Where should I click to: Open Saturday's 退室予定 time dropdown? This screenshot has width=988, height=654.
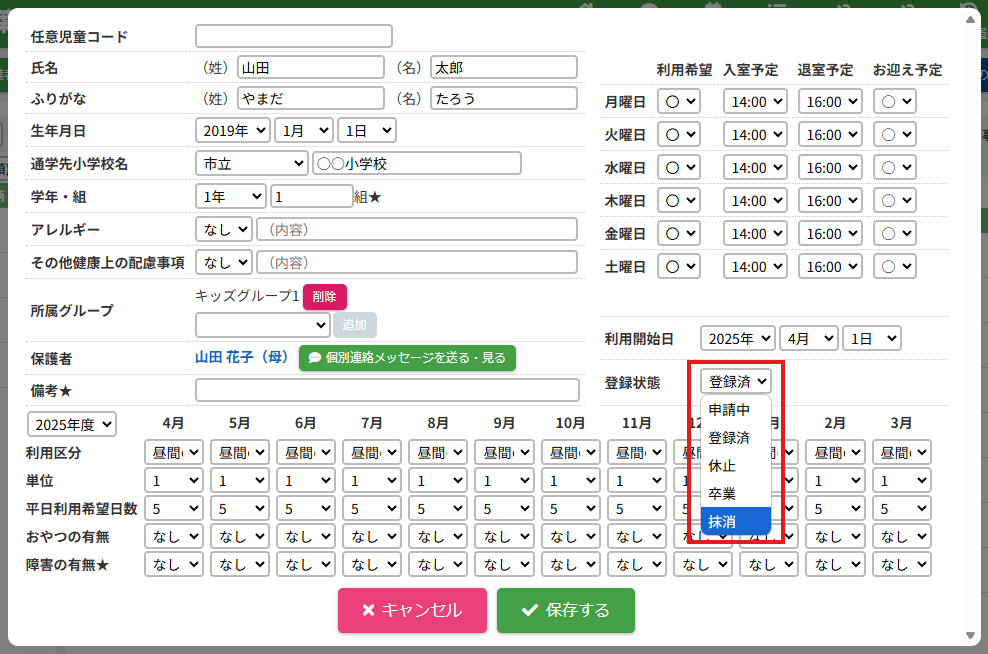point(829,267)
